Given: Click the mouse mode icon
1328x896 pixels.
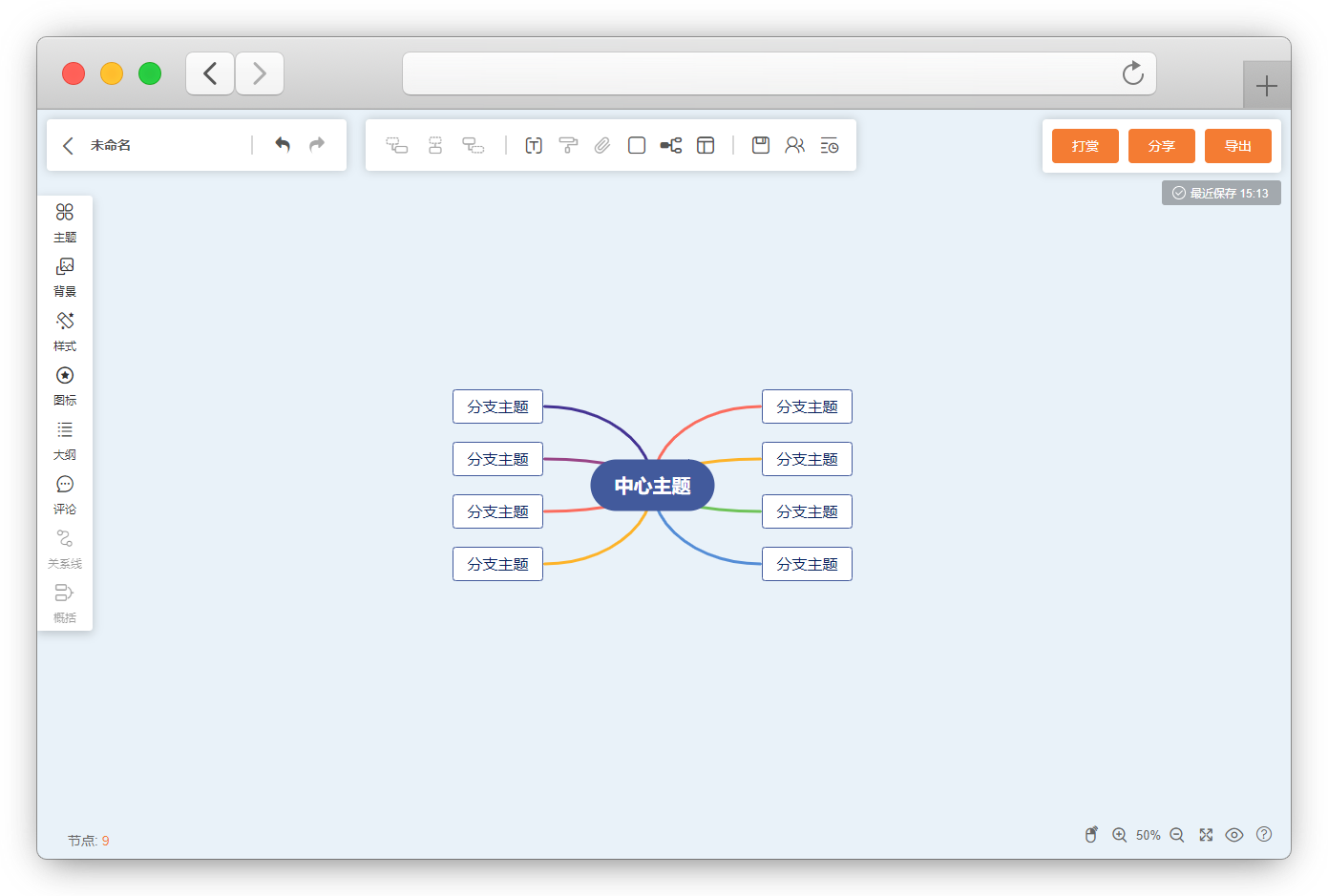Looking at the screenshot, I should pyautogui.click(x=1091, y=835).
